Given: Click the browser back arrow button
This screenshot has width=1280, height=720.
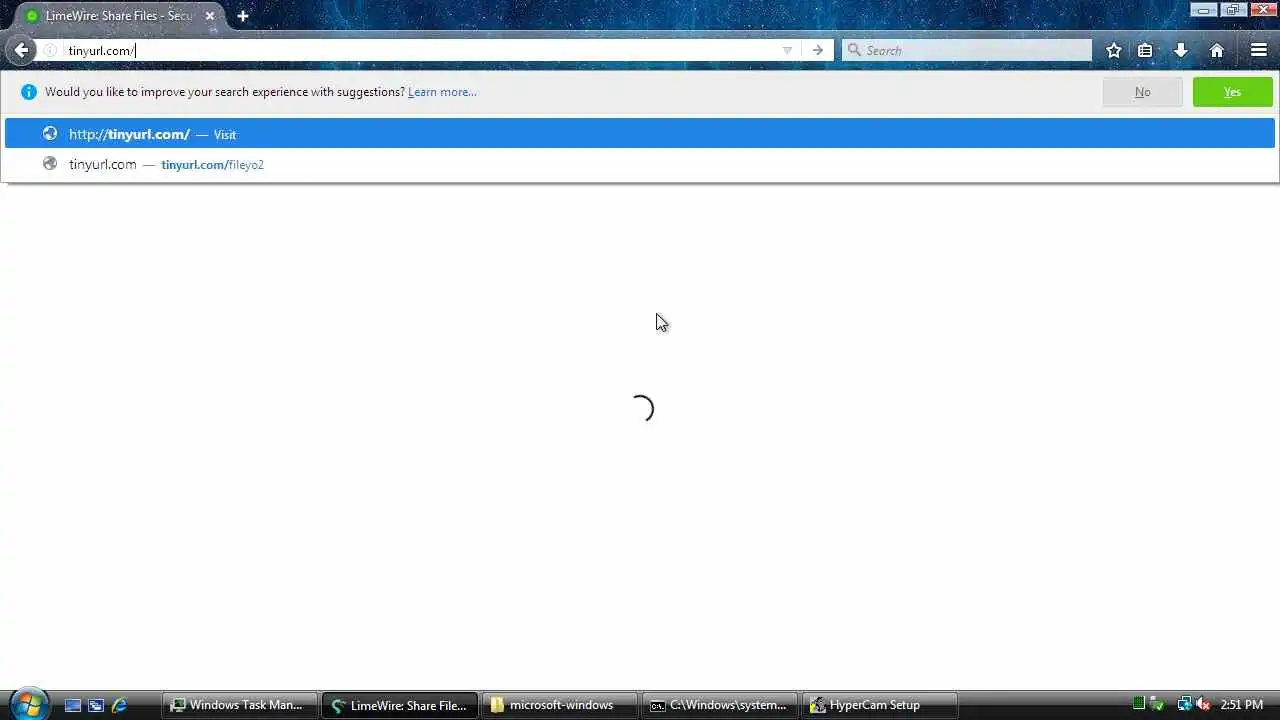Looking at the screenshot, I should [21, 50].
